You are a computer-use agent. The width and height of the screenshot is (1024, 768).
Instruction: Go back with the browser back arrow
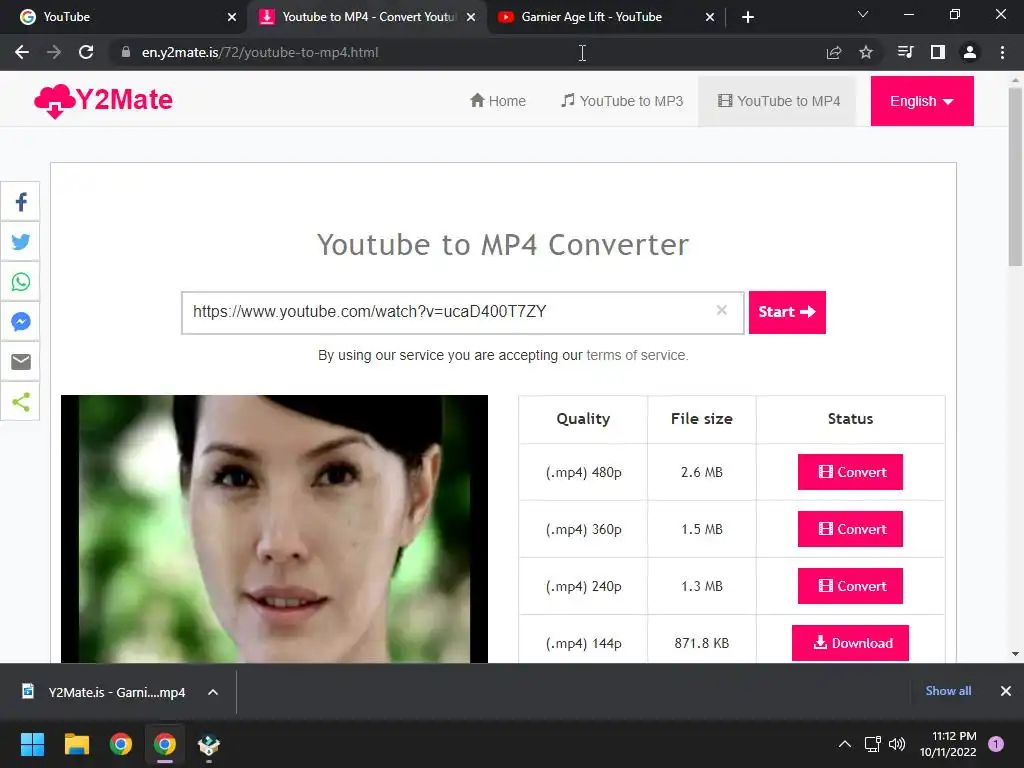(x=22, y=52)
